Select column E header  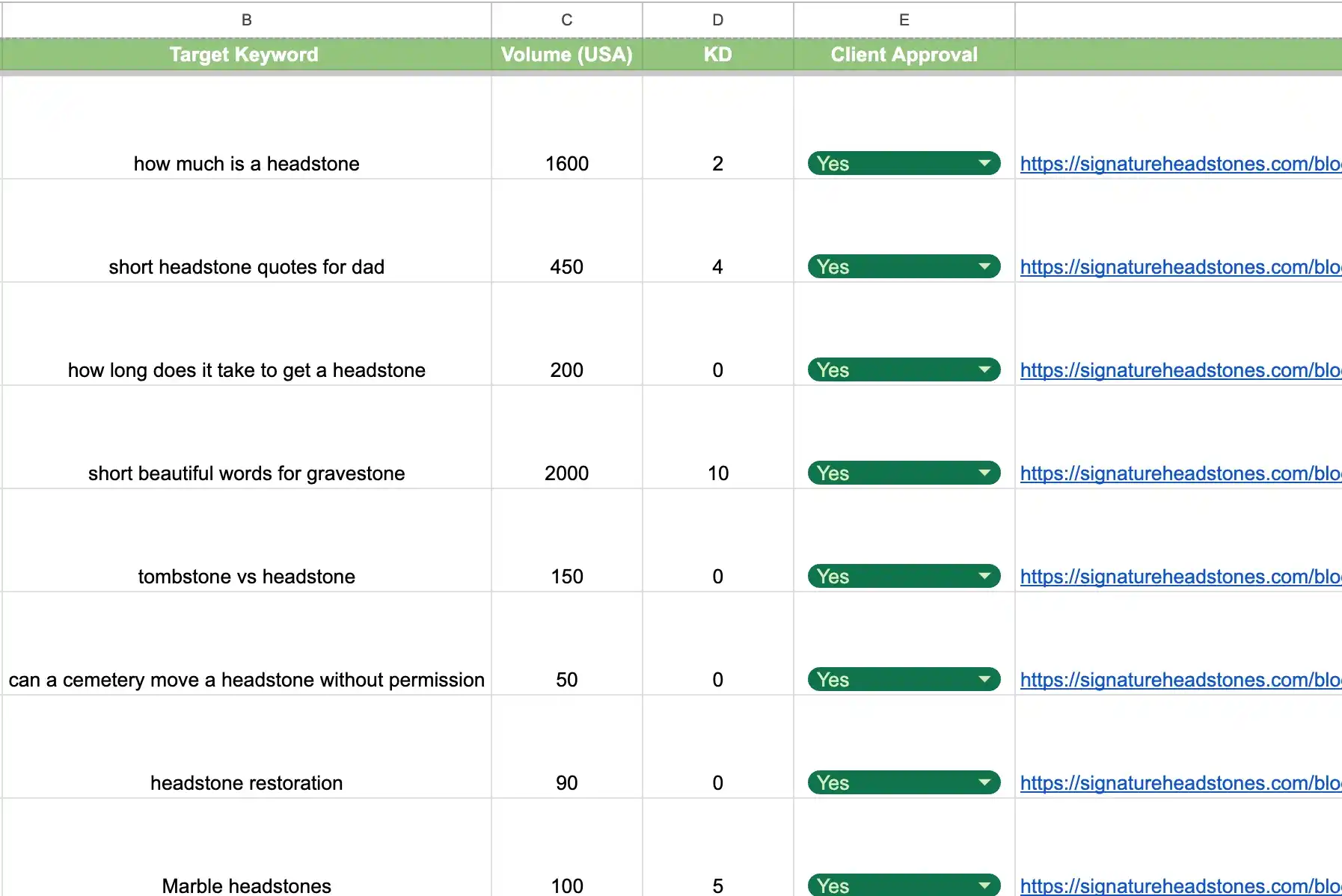[x=904, y=20]
